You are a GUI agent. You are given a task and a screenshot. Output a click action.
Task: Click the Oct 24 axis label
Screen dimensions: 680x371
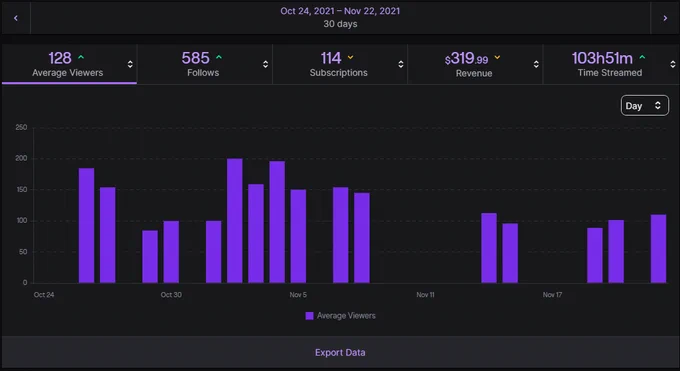click(x=44, y=295)
